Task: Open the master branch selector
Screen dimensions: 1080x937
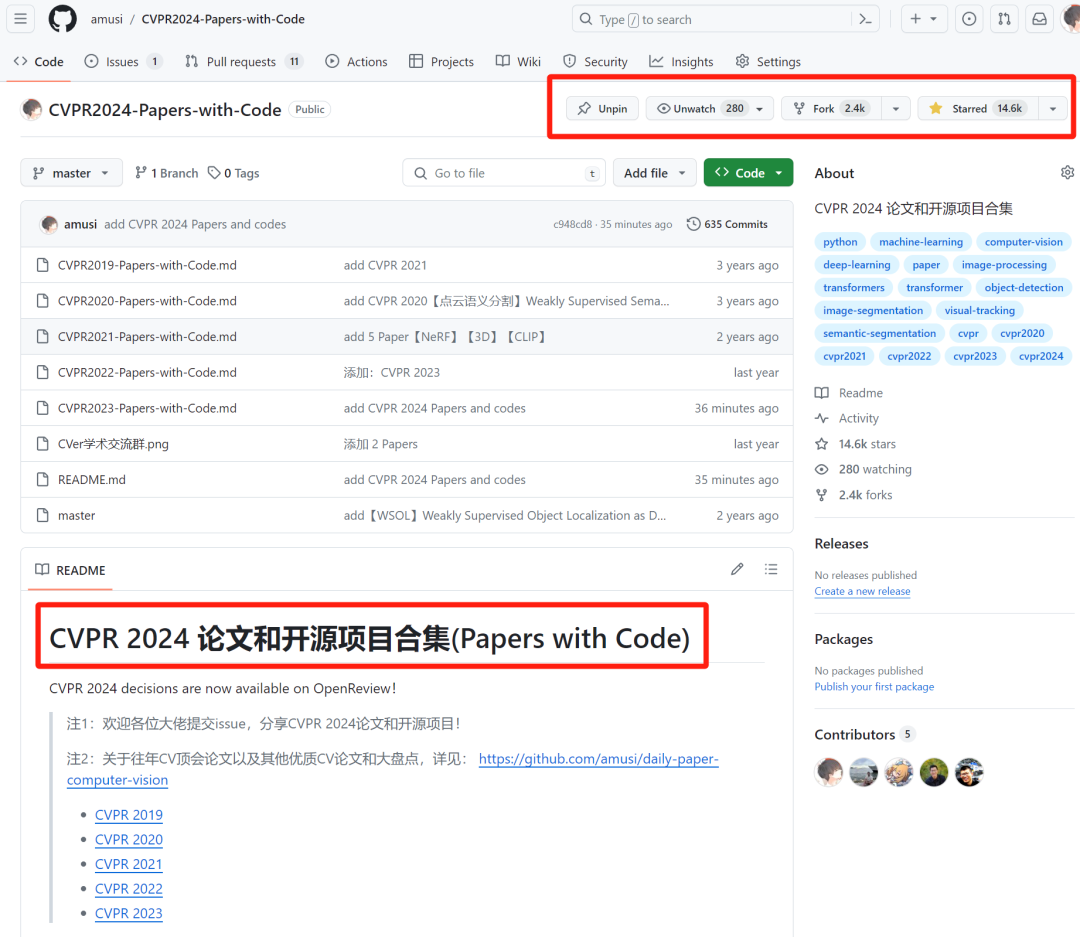Action: pos(72,172)
